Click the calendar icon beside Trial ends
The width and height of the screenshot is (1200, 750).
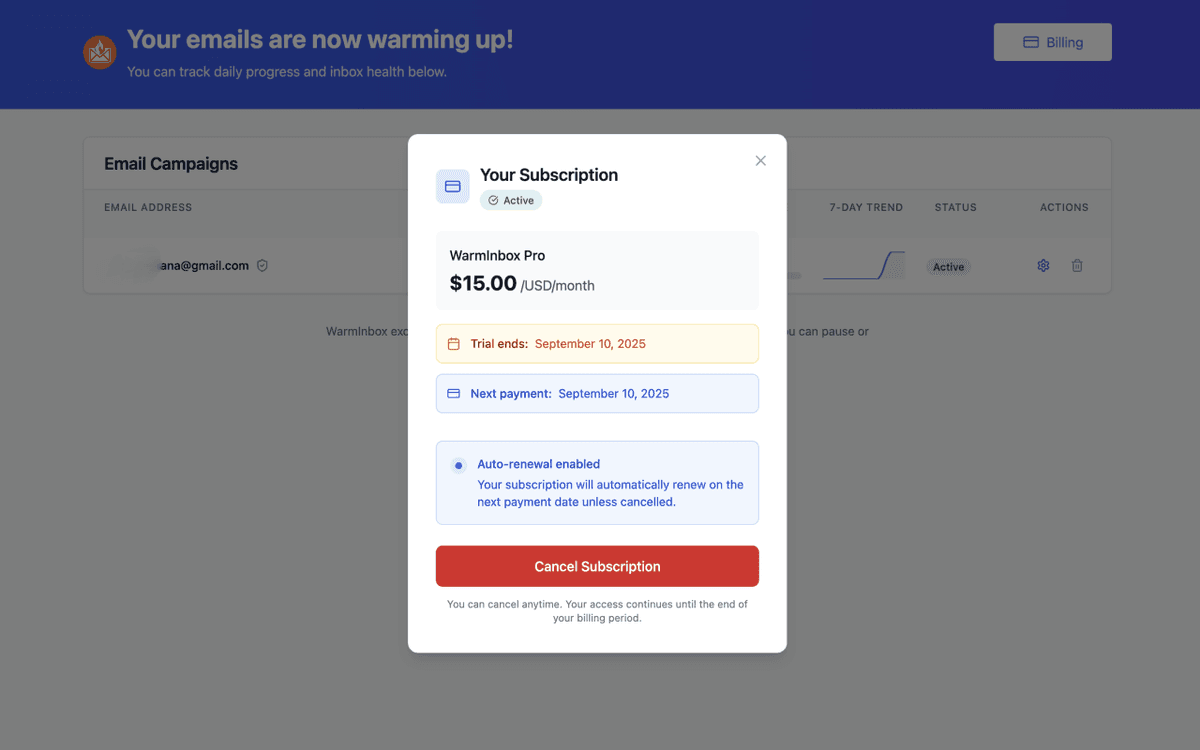click(456, 343)
